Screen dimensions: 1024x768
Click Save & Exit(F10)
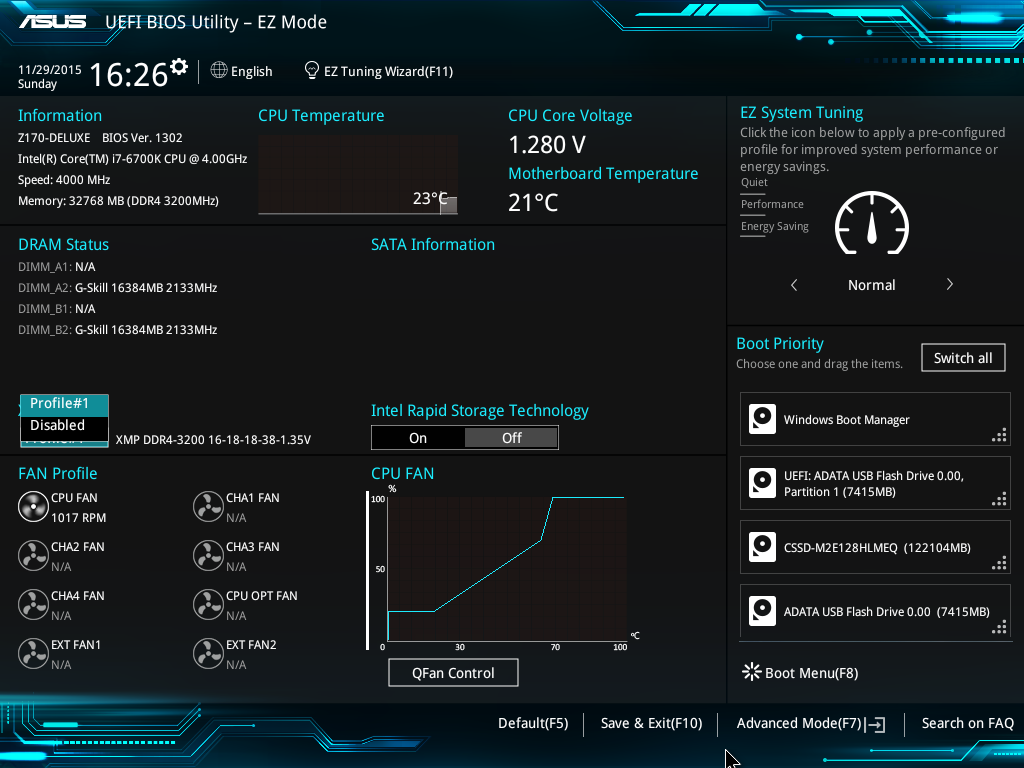click(x=651, y=724)
